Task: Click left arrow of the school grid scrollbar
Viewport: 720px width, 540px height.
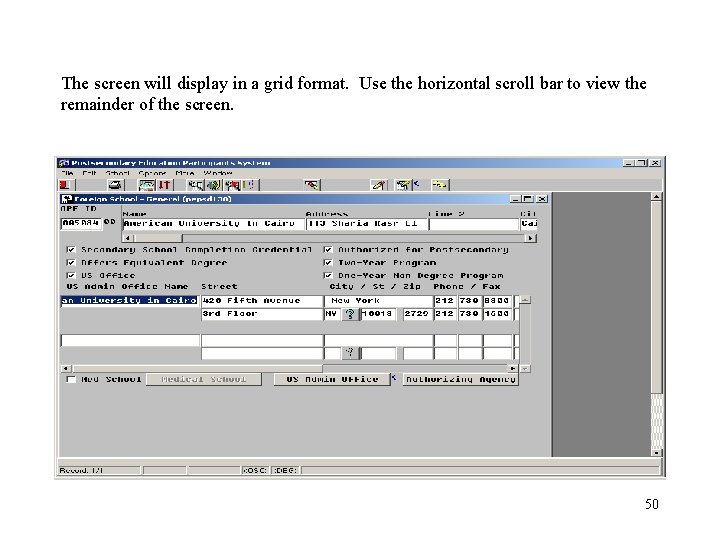Action: 128,238
